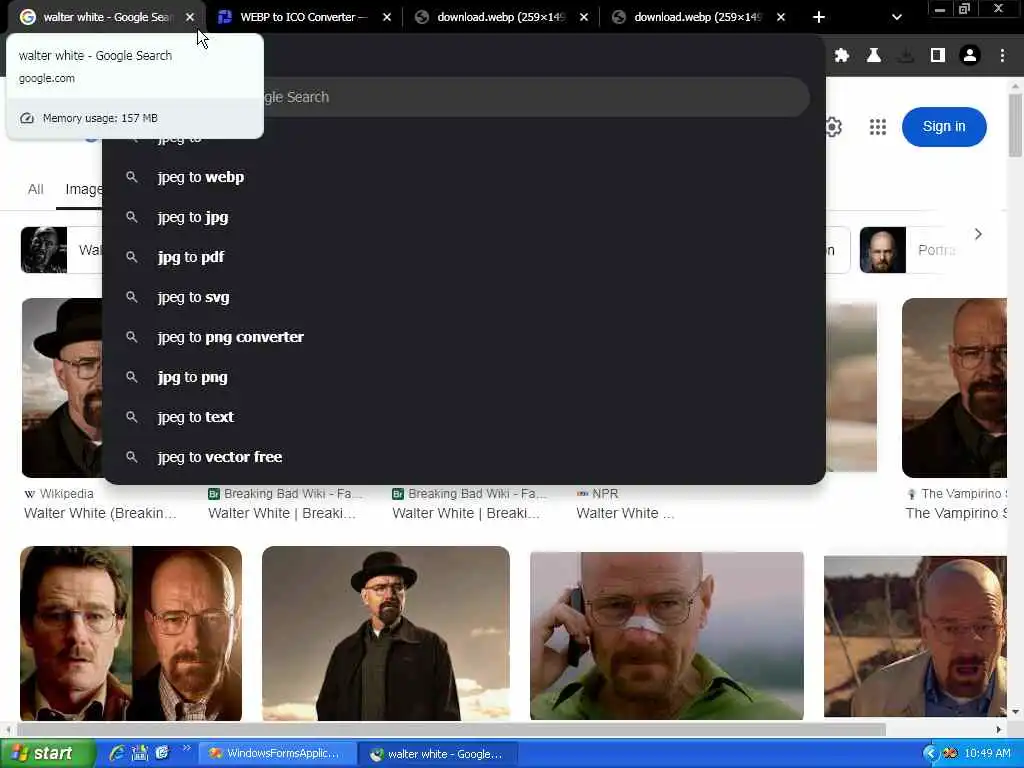This screenshot has height=768, width=1024.
Task: Click the vertical scrollbar thumb
Action: tap(1015, 125)
